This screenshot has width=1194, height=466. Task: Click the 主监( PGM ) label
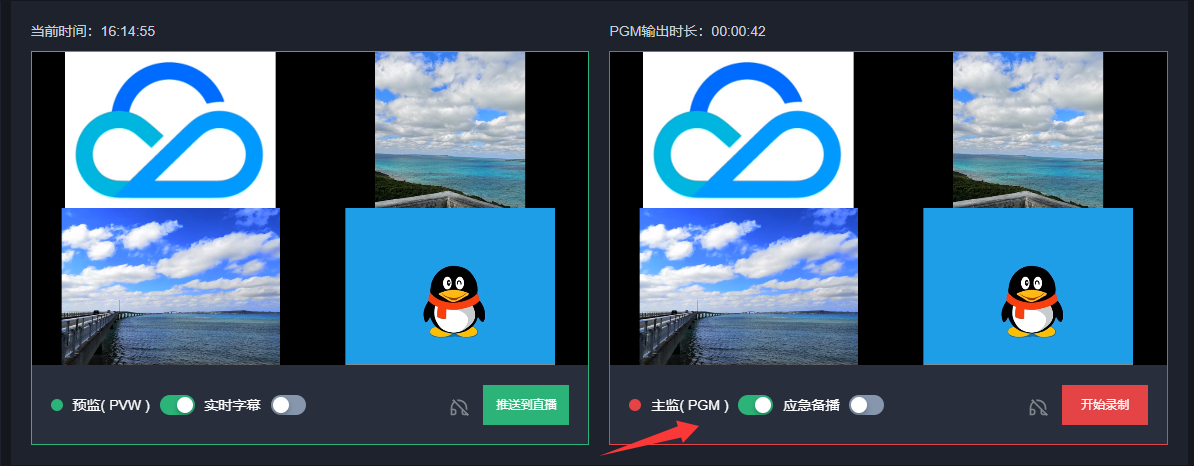coord(690,406)
